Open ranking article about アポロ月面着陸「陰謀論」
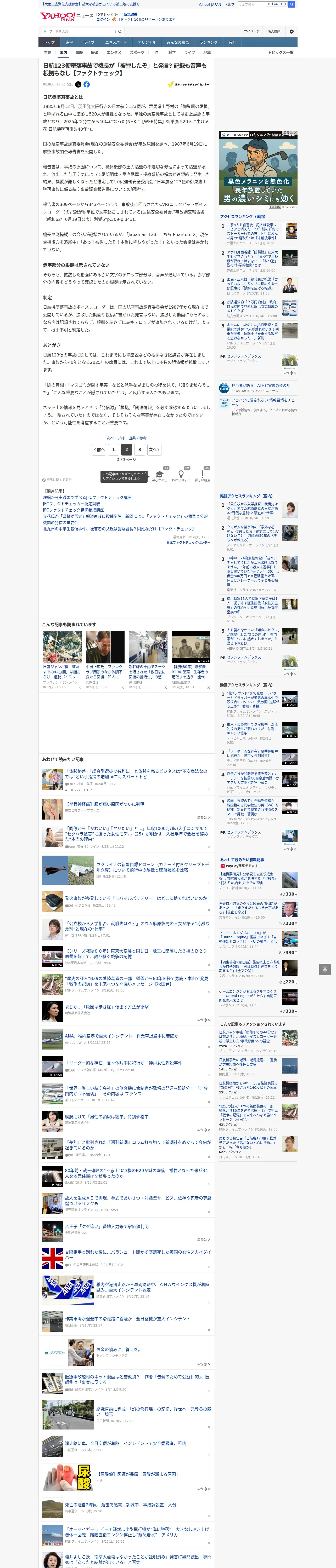Screen dimensions: 336x1568 [x=253, y=259]
